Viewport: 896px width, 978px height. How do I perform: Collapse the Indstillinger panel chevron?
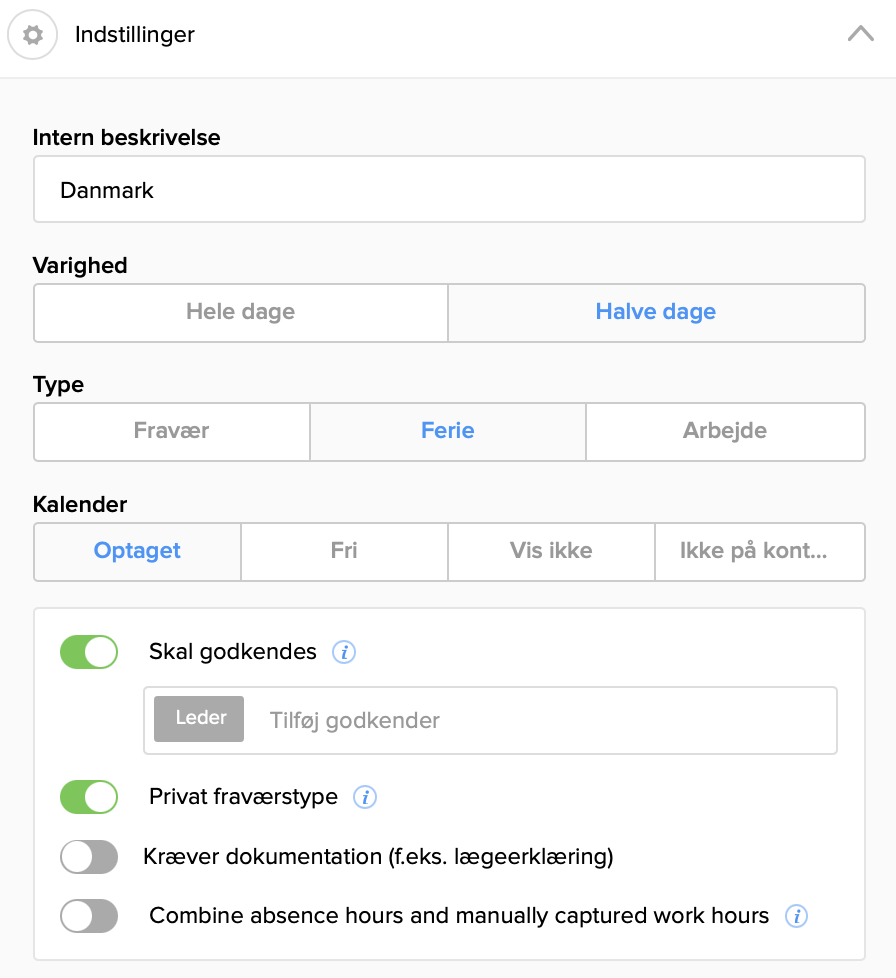pos(860,34)
